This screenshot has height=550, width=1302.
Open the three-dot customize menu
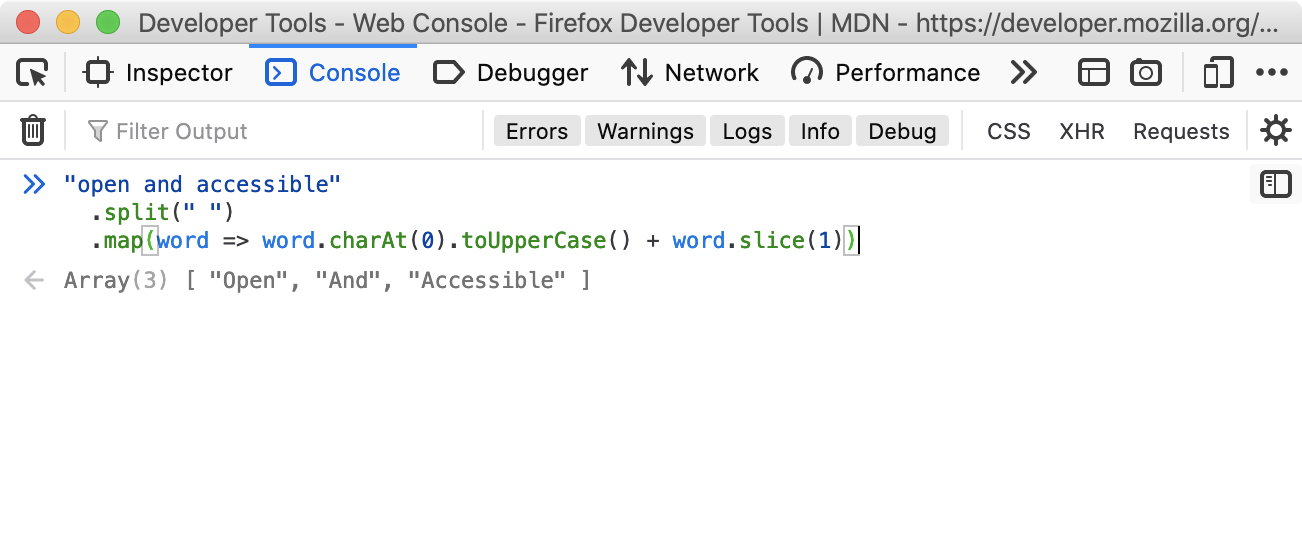(1272, 73)
